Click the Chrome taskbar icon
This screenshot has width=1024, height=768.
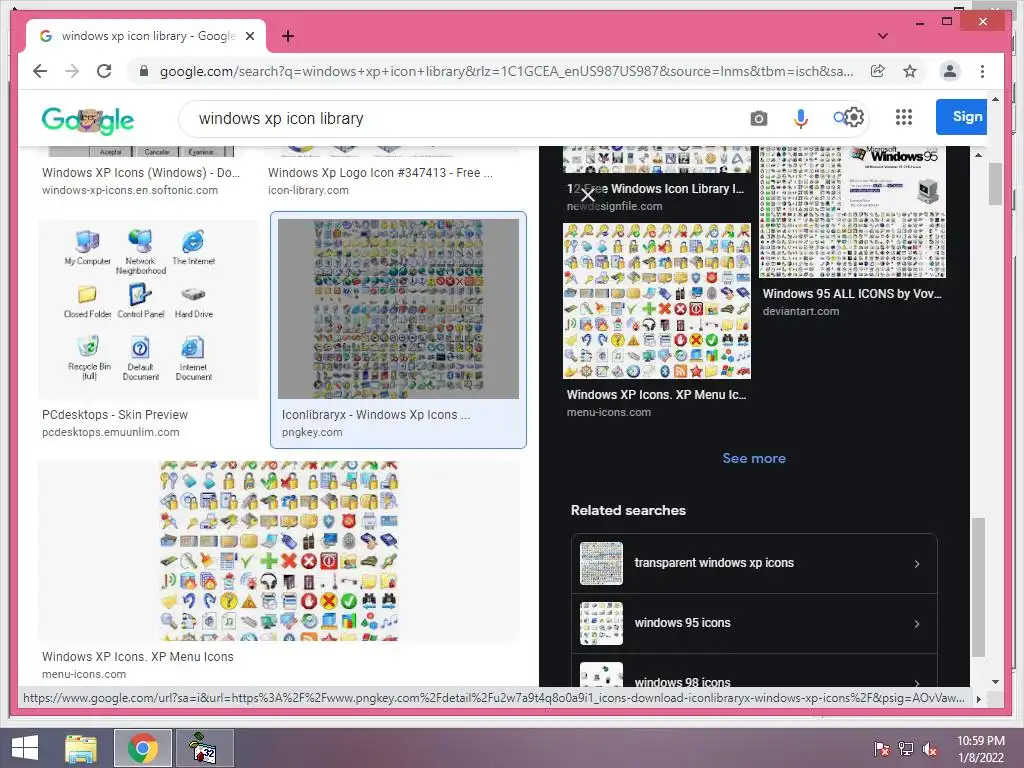click(x=142, y=748)
